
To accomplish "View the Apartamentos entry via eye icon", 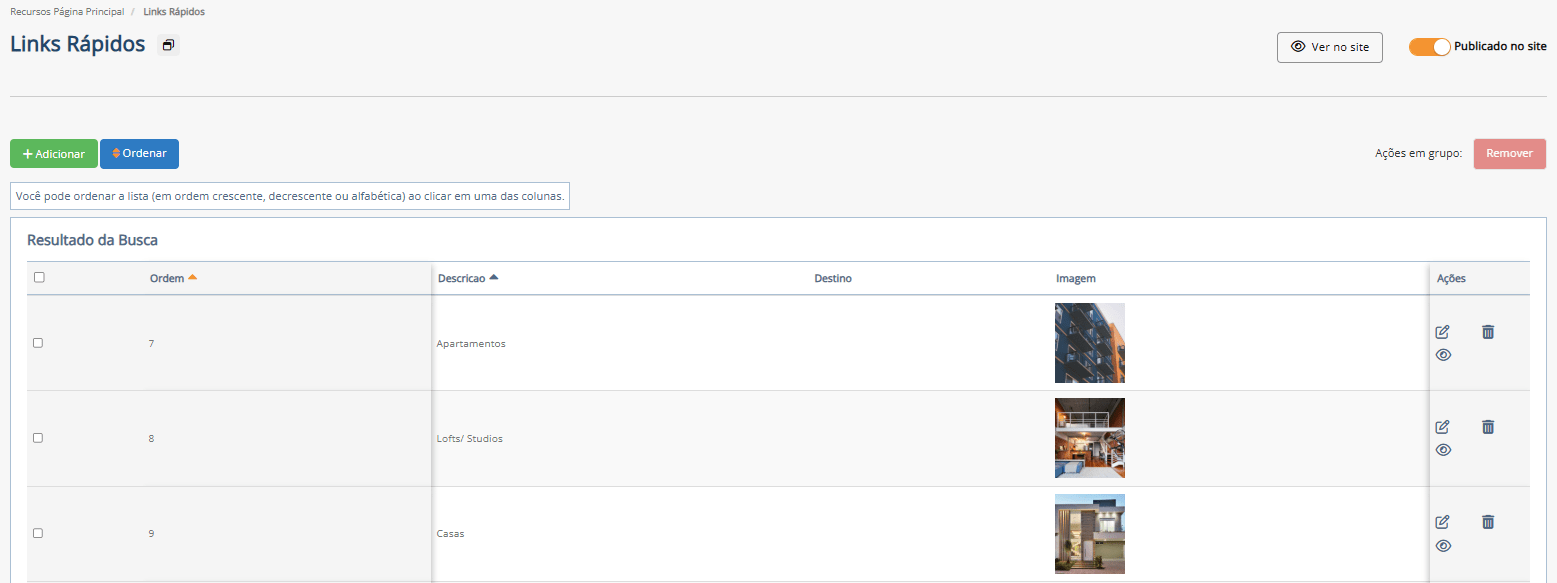I will tap(1443, 355).
